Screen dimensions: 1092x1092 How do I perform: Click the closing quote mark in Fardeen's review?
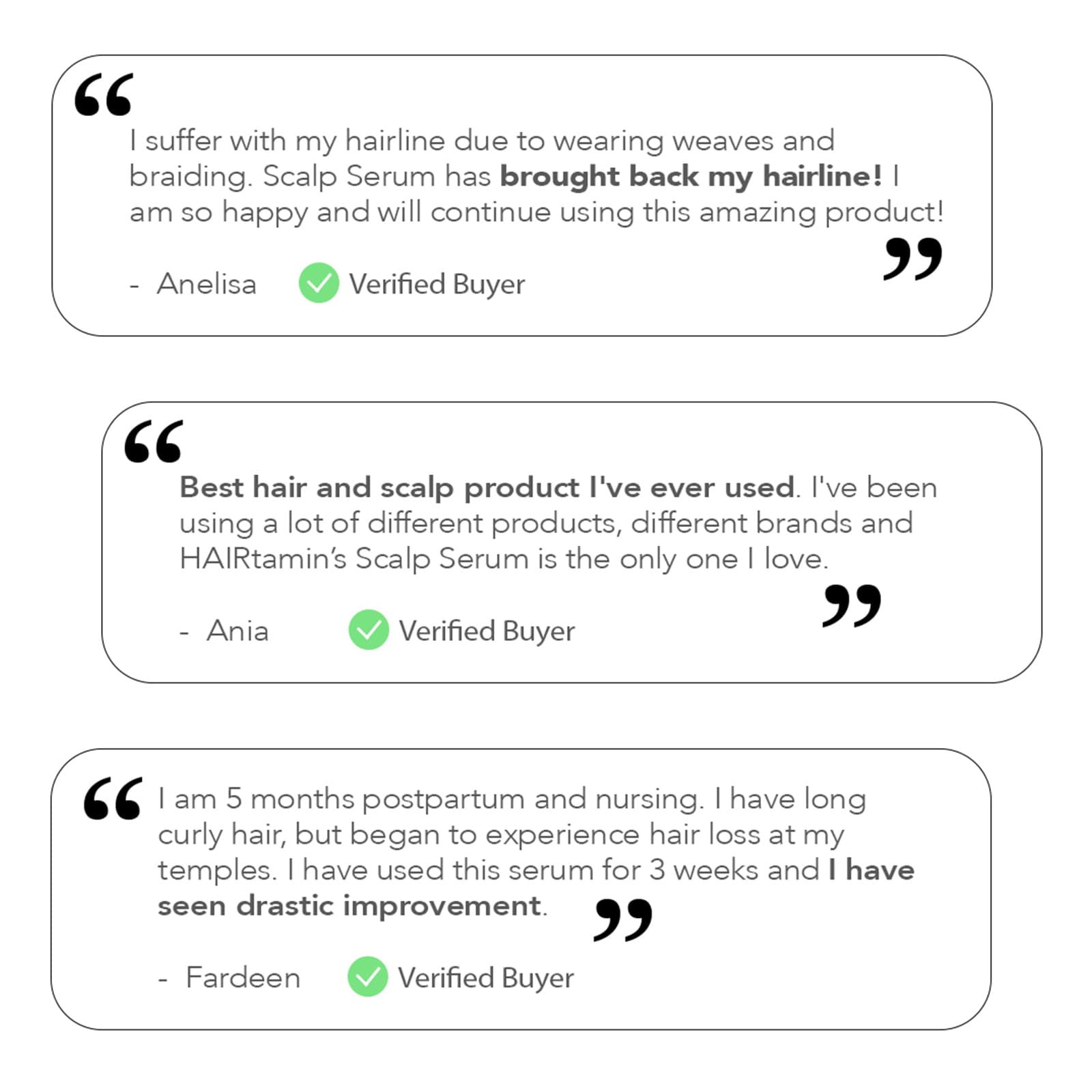click(623, 920)
